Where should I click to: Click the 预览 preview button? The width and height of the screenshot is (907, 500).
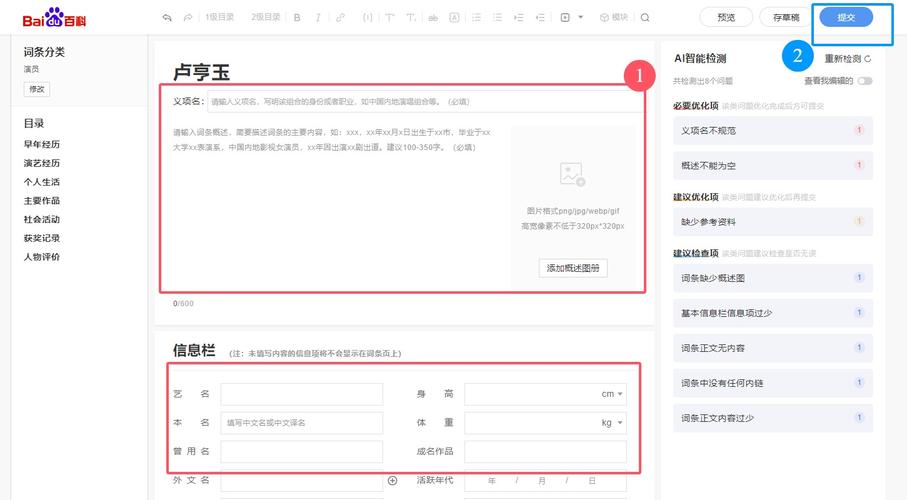[x=726, y=17]
